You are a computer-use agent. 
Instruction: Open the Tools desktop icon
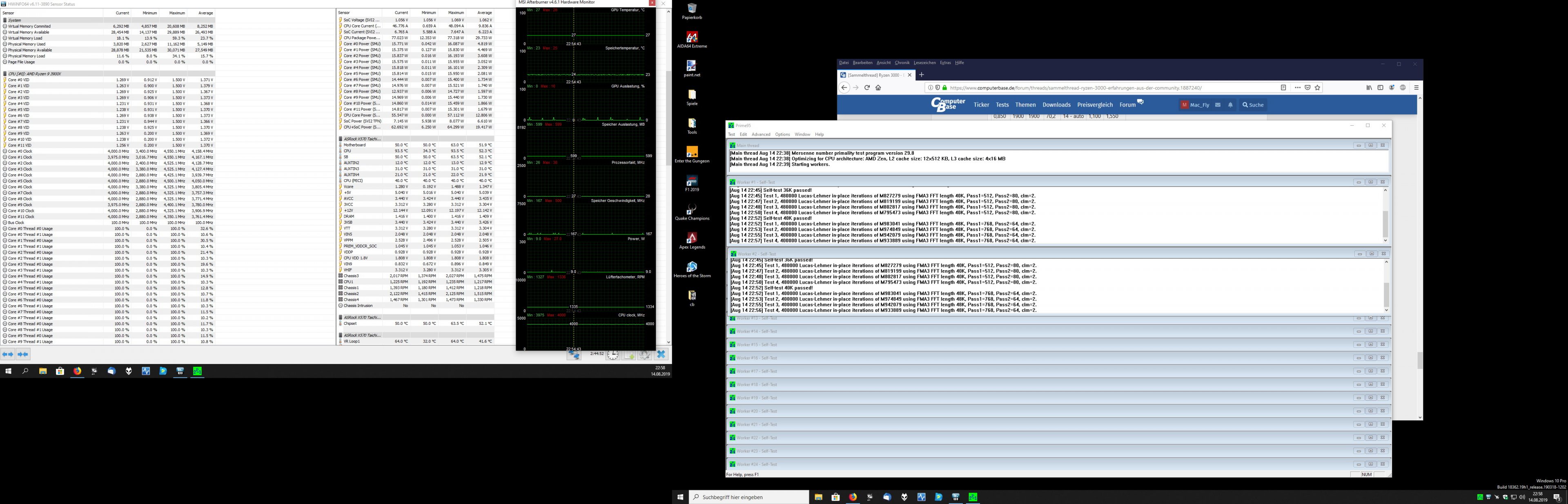[x=692, y=126]
